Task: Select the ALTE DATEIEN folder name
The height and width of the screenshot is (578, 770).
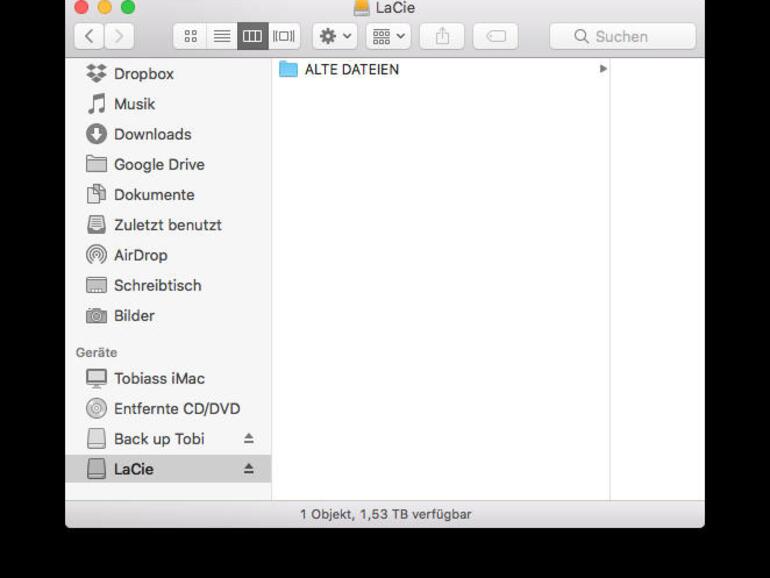Action: pos(352,70)
